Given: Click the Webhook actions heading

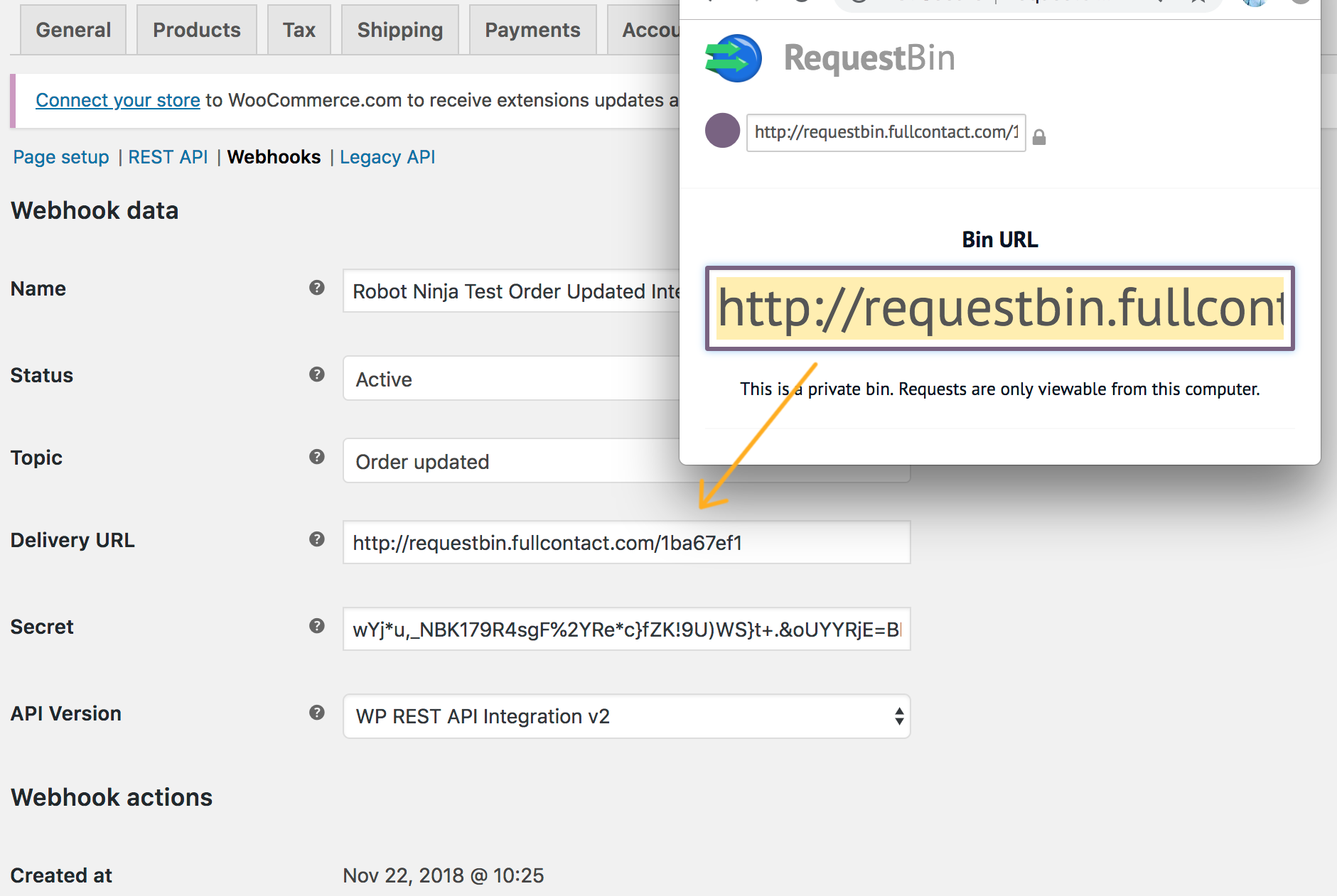Looking at the screenshot, I should click(112, 797).
